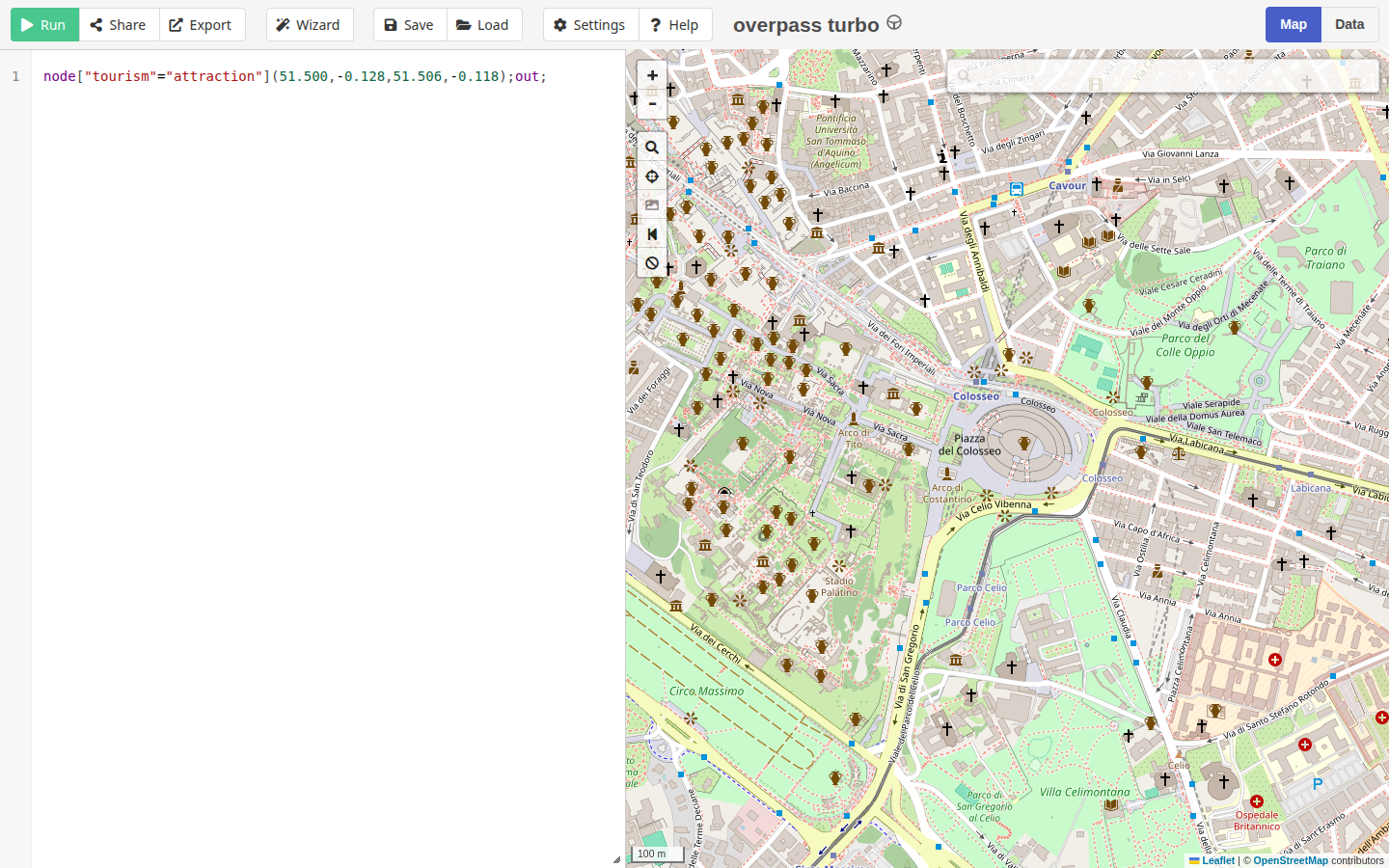Open the map location search magnifier
The height and width of the screenshot is (868, 1389).
(x=652, y=148)
